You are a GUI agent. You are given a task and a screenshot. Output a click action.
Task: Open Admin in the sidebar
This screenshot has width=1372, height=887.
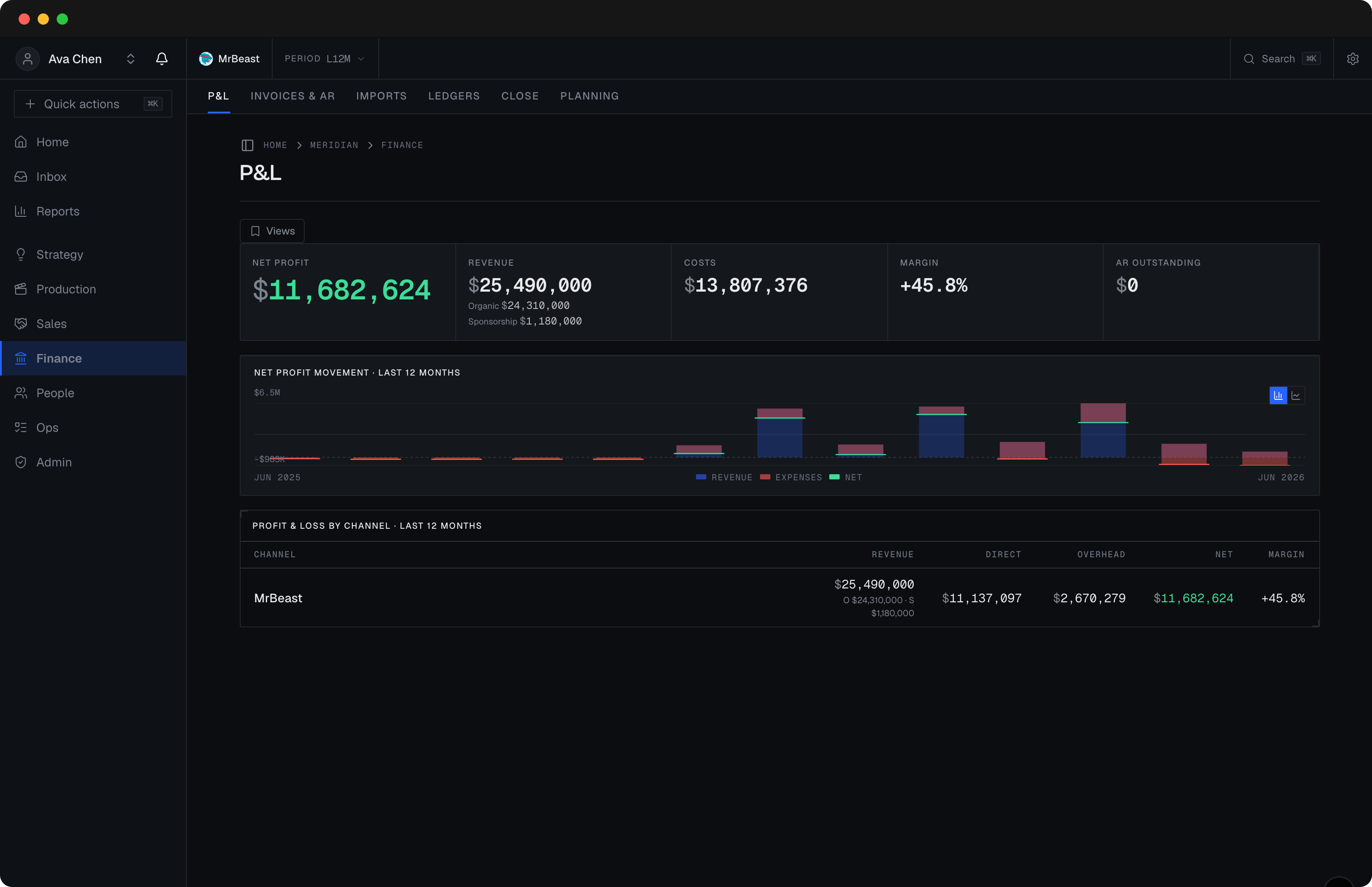[93, 461]
